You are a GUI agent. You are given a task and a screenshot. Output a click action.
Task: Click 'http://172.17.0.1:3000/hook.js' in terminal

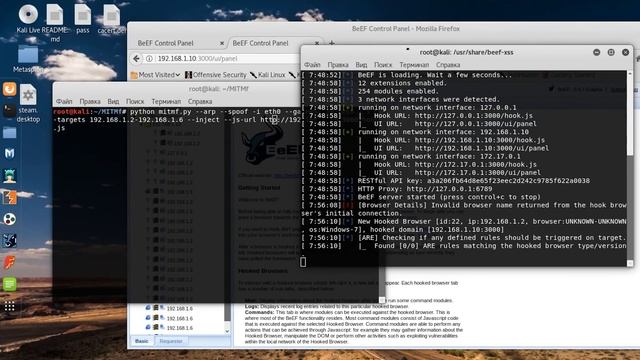click(476, 165)
